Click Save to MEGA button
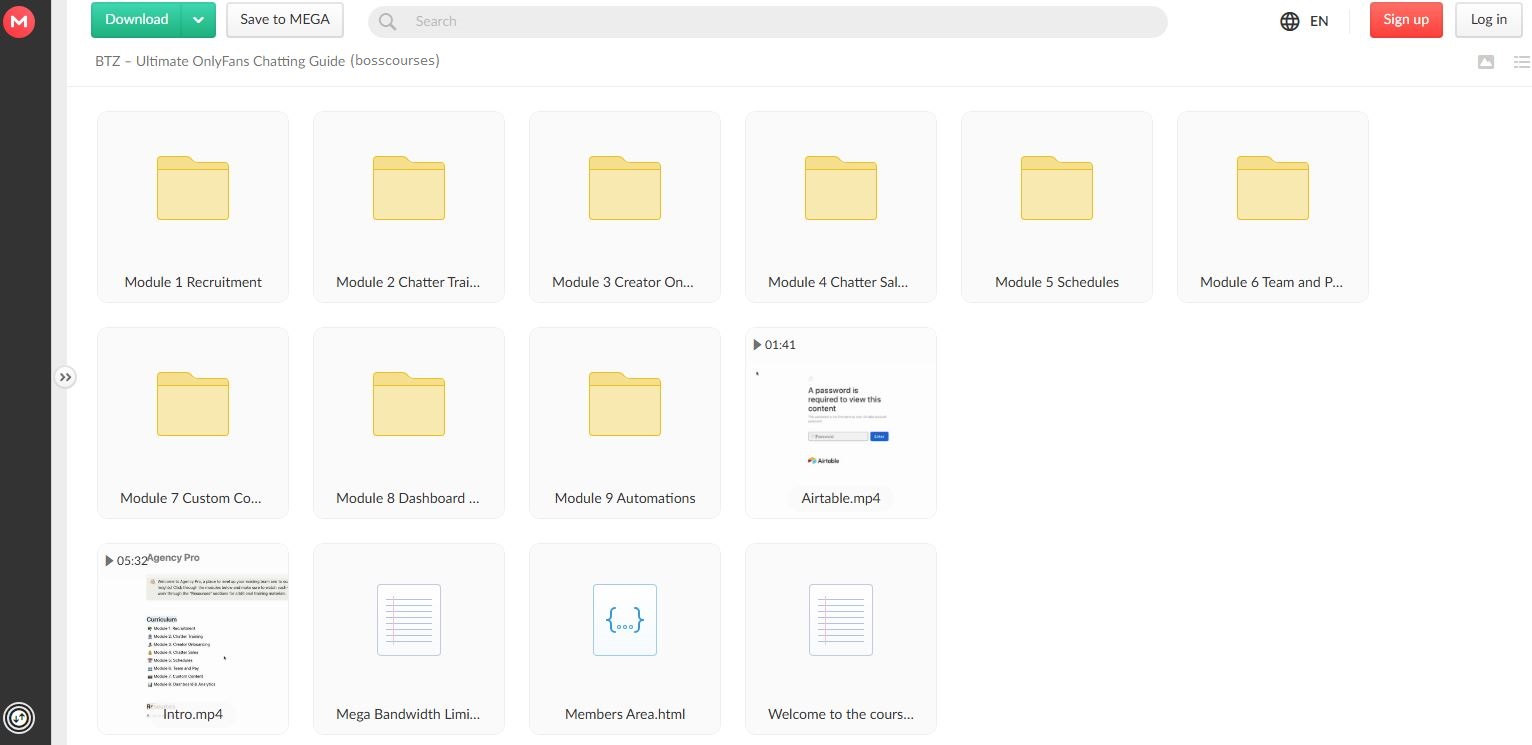 click(x=285, y=20)
